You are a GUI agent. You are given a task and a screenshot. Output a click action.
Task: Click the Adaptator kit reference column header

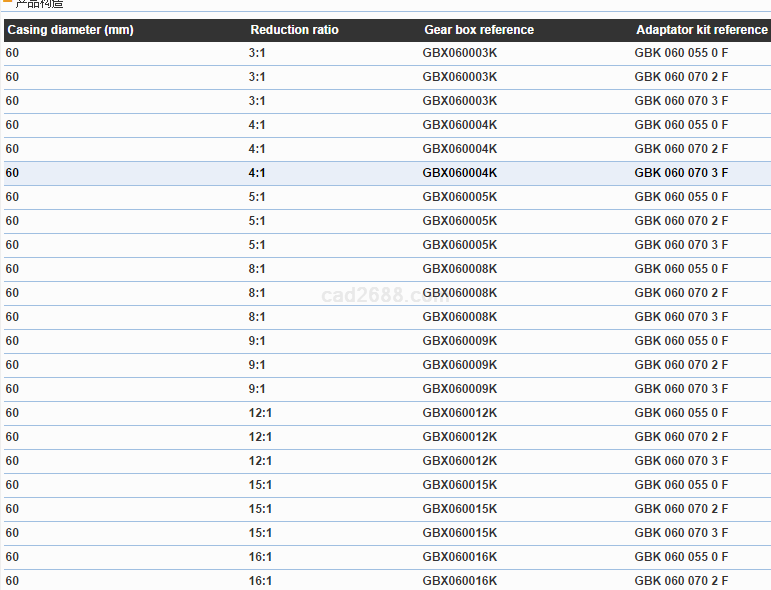point(701,30)
